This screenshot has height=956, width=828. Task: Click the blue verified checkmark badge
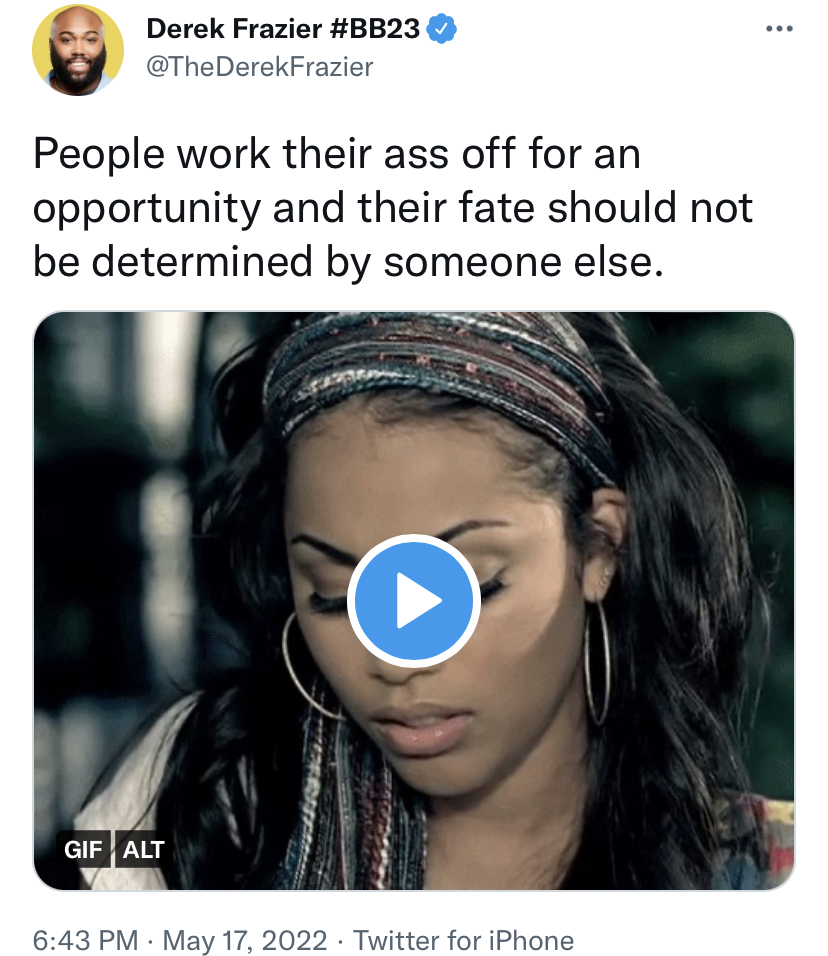coord(441,29)
